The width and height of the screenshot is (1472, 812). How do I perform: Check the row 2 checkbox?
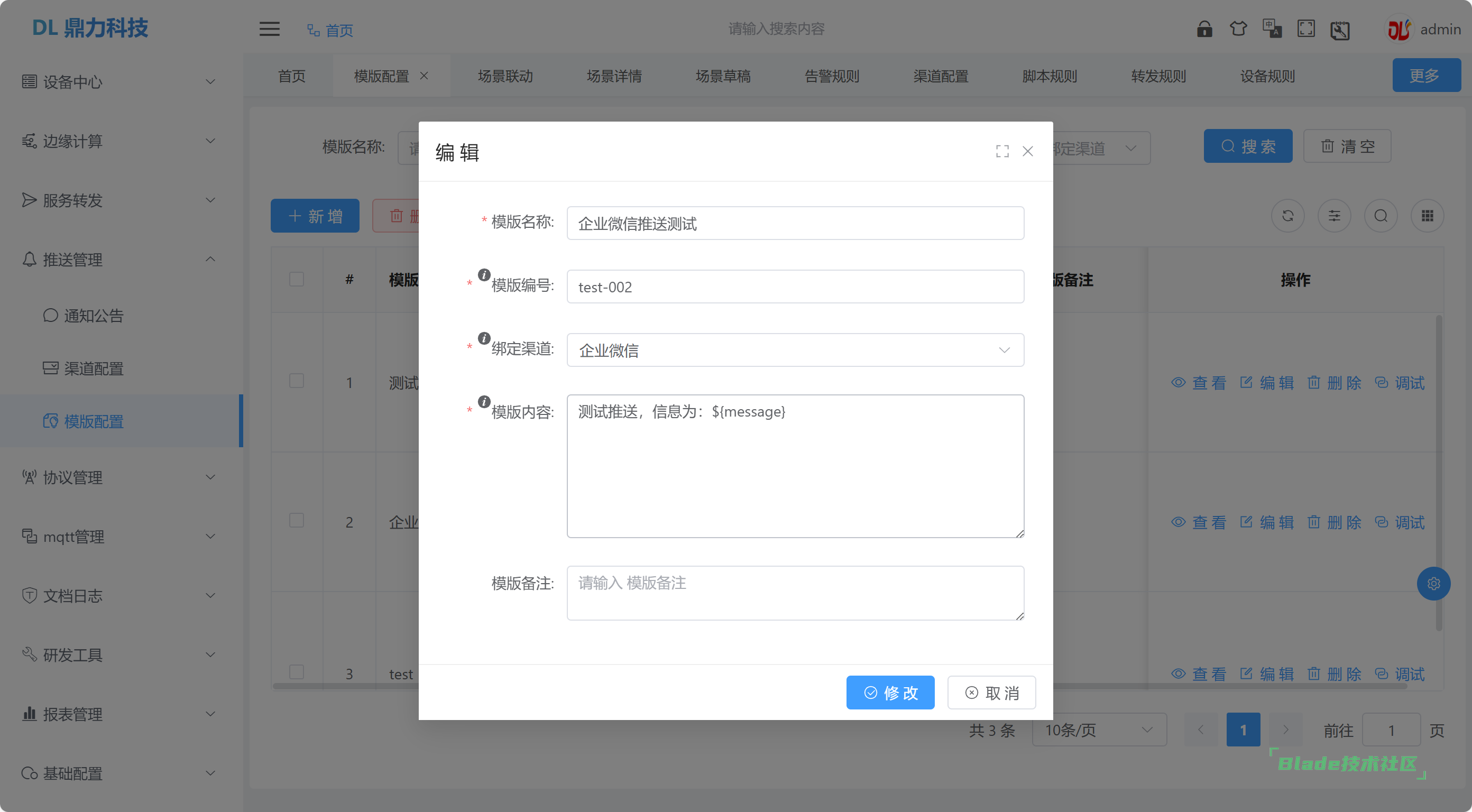(296, 521)
